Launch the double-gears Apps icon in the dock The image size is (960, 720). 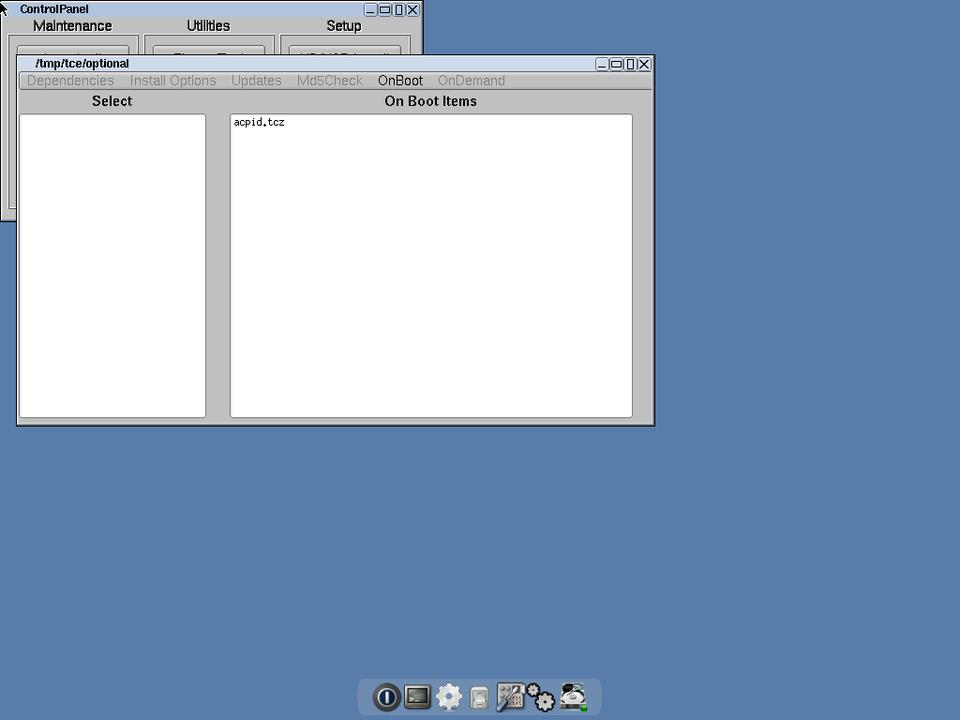pos(541,697)
